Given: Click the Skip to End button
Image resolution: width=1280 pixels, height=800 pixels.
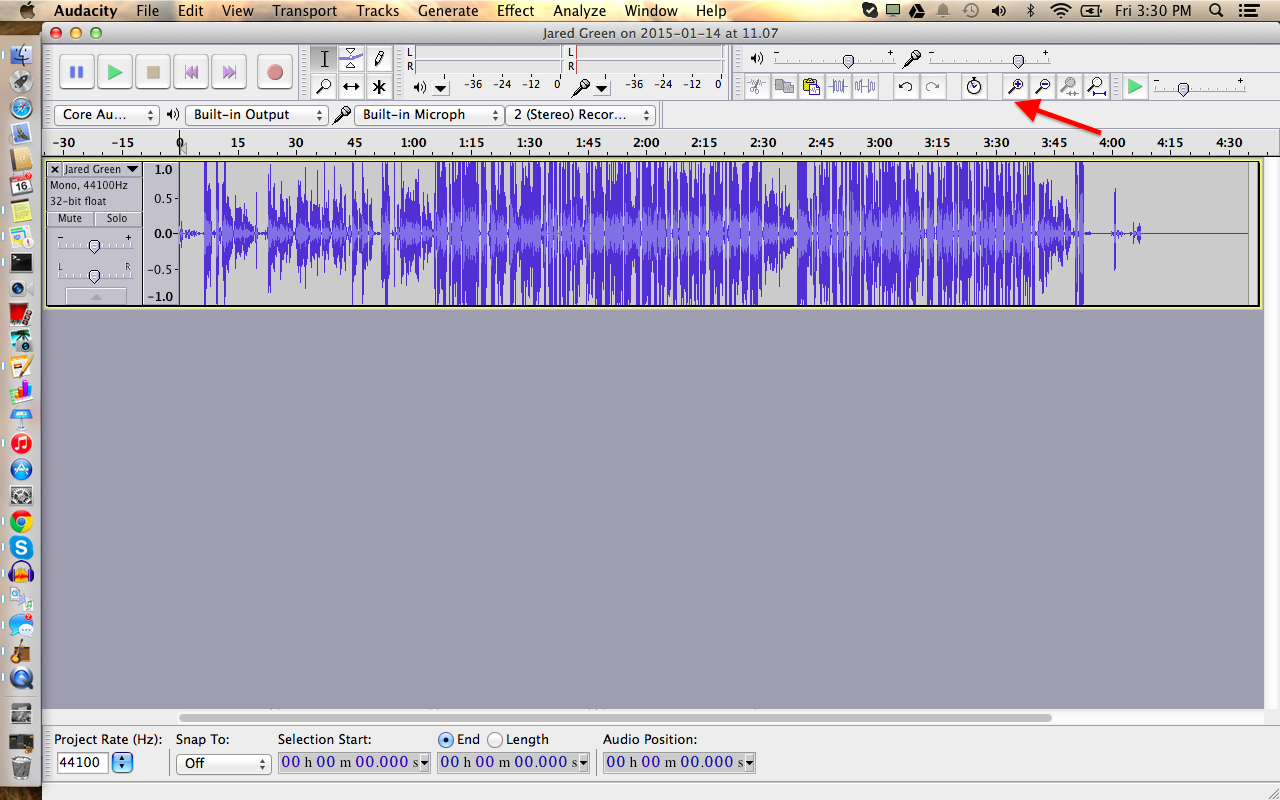Looking at the screenshot, I should click(230, 72).
